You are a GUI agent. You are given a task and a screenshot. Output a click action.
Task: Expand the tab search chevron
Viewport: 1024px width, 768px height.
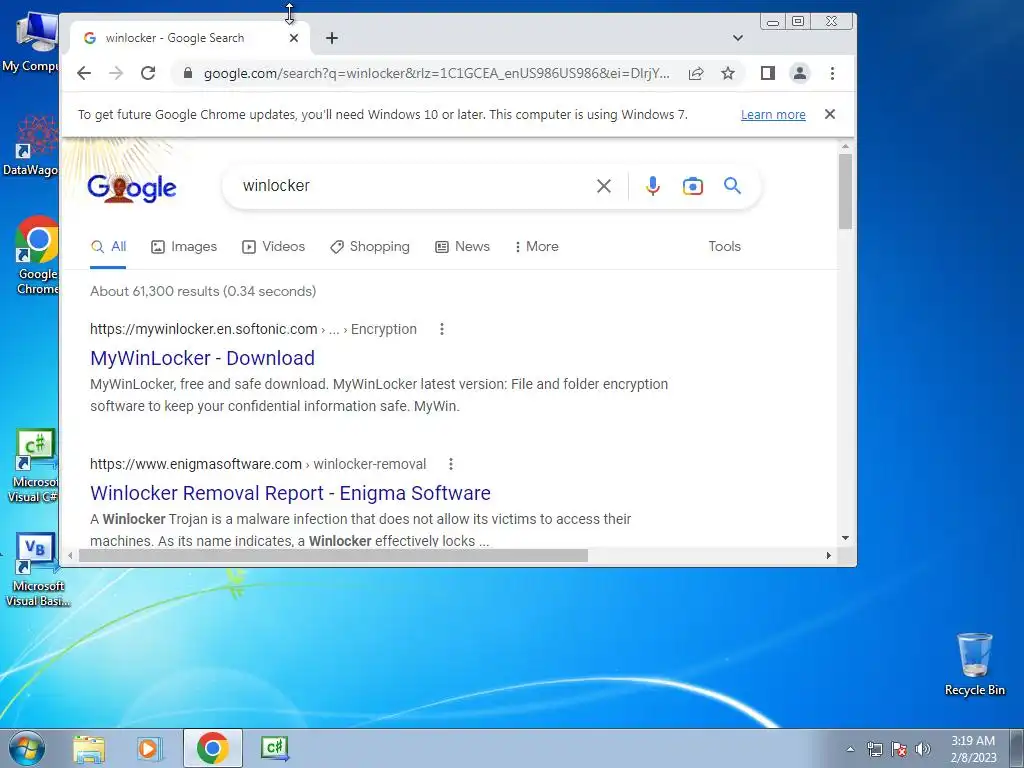click(x=738, y=38)
